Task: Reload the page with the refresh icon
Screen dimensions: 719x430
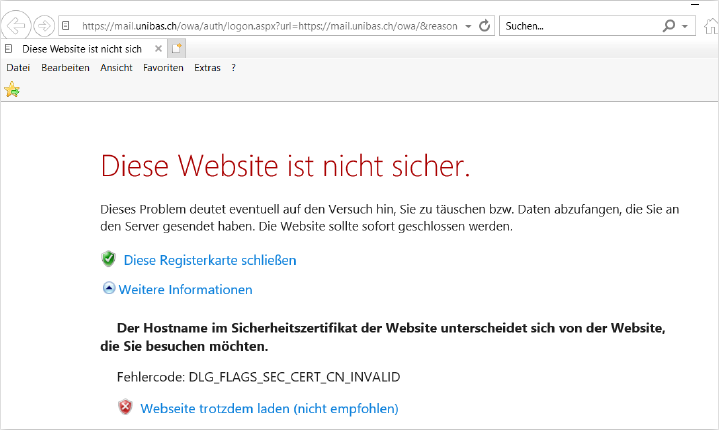Action: pyautogui.click(x=485, y=25)
